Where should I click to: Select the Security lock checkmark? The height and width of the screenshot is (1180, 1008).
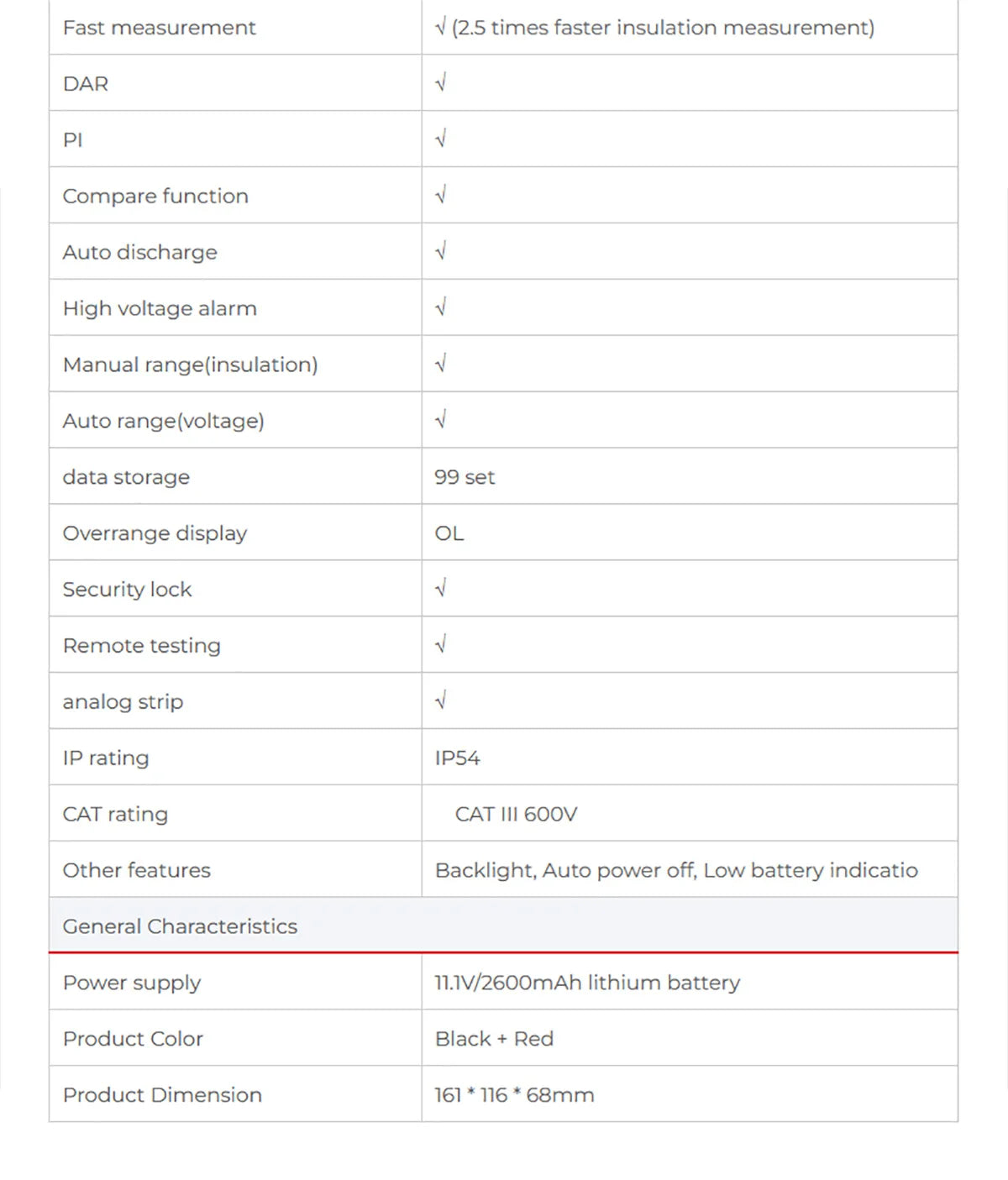(441, 588)
